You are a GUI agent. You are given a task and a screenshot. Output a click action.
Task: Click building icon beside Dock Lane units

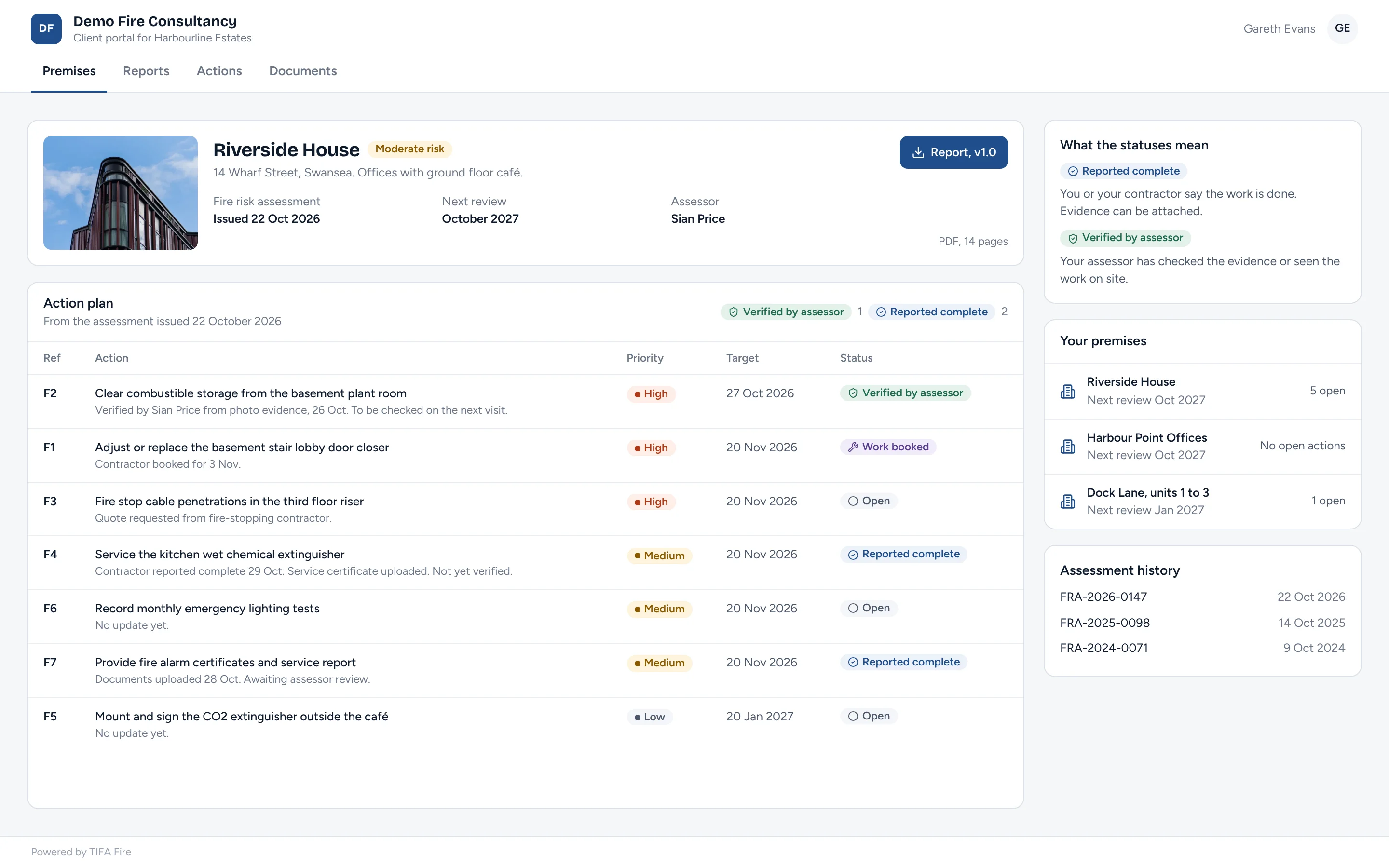(1068, 501)
